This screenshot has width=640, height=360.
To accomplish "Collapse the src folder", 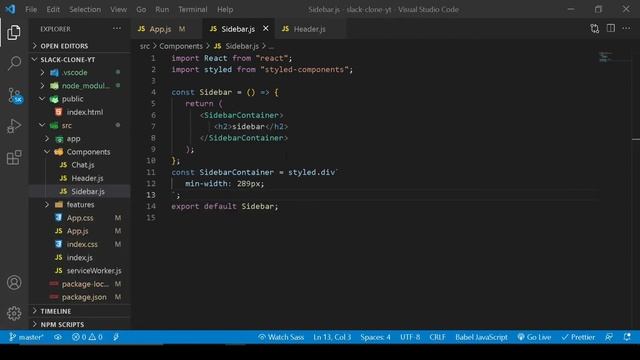I will point(80,125).
